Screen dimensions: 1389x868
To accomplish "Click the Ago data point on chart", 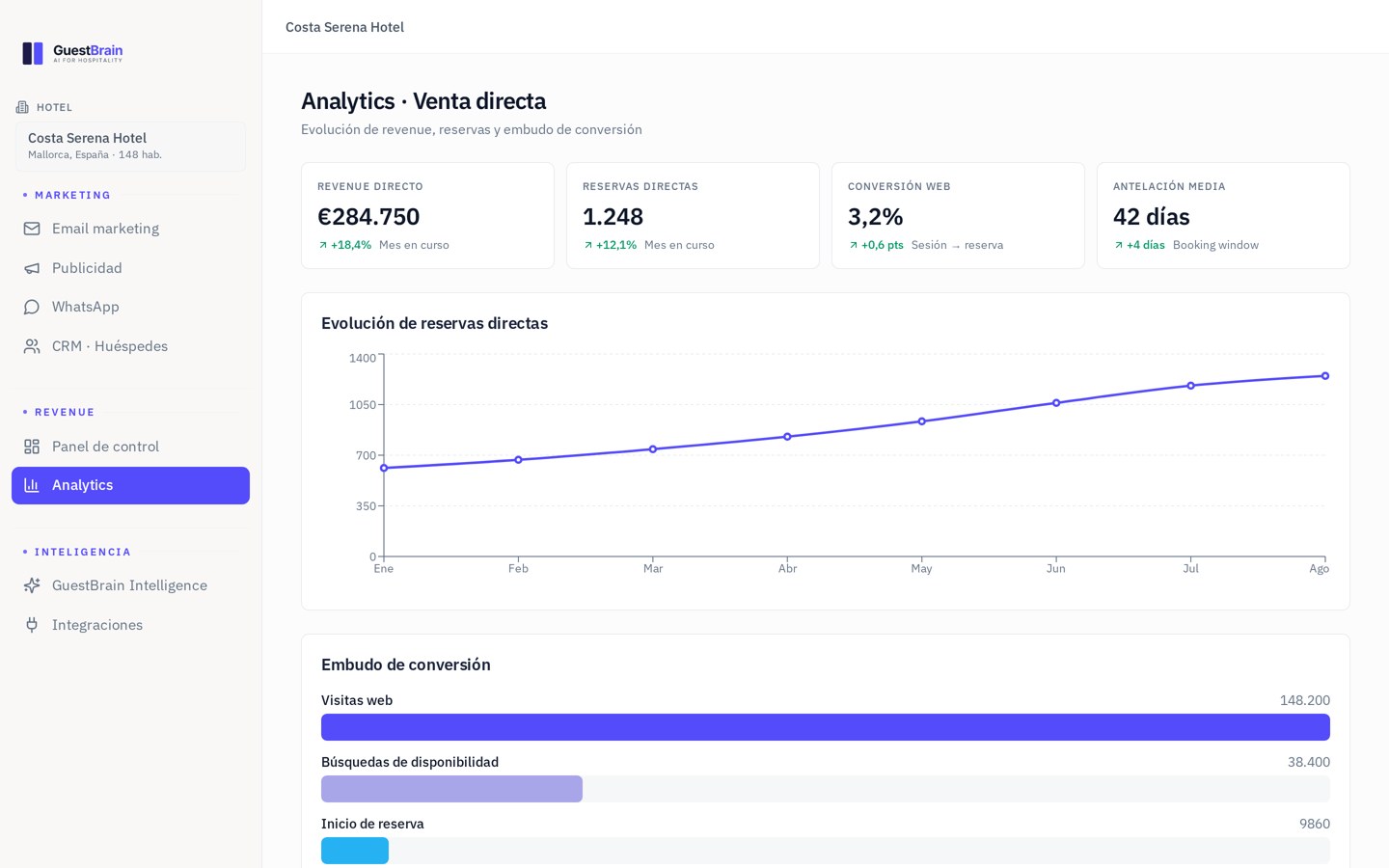I will point(1325,376).
